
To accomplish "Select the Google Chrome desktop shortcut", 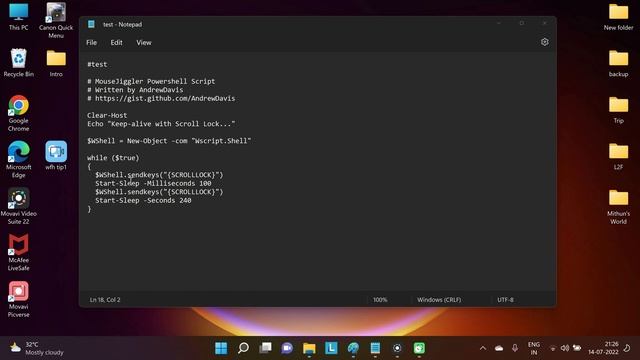I will point(19,113).
